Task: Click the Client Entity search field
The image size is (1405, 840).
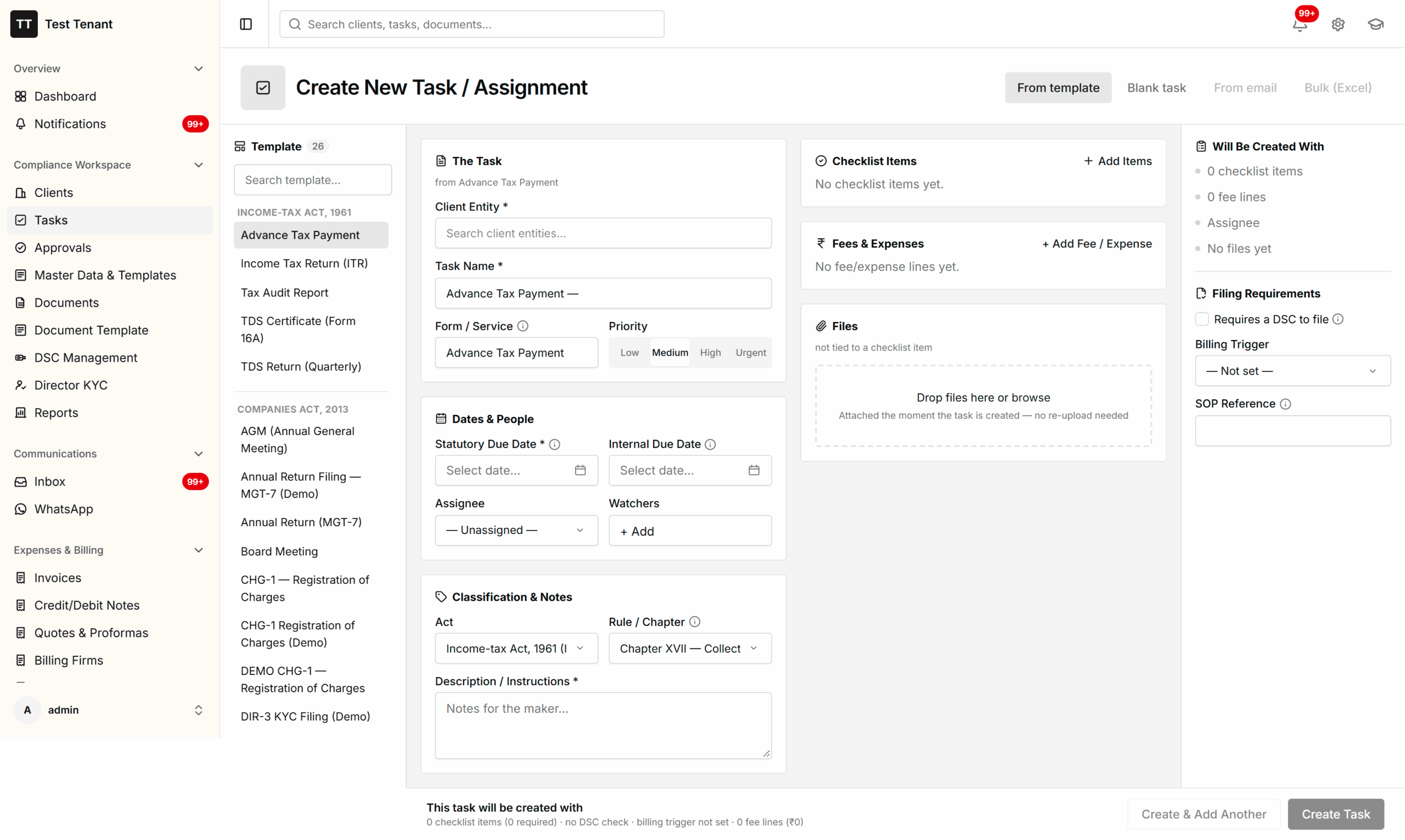Action: [x=603, y=233]
